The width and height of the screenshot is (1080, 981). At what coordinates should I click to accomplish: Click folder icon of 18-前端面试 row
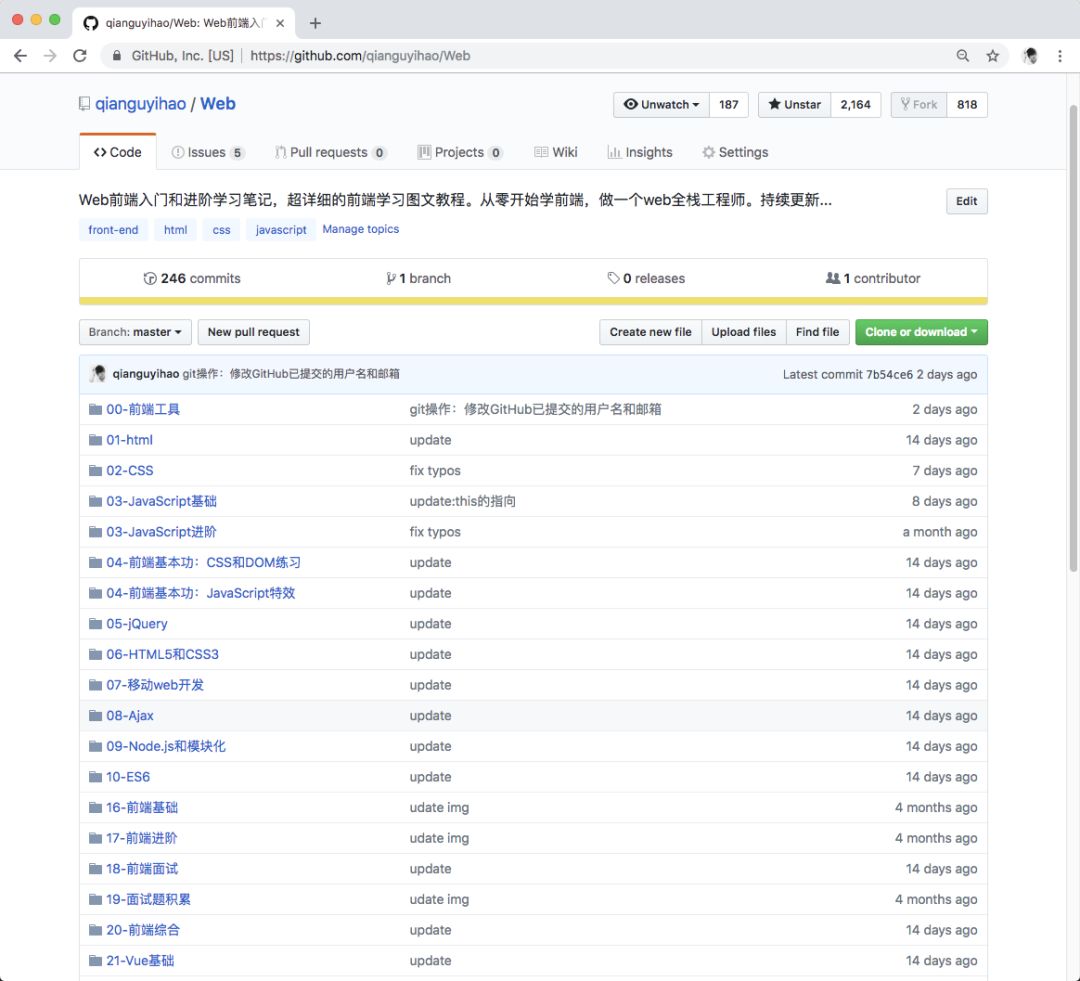pyautogui.click(x=95, y=869)
